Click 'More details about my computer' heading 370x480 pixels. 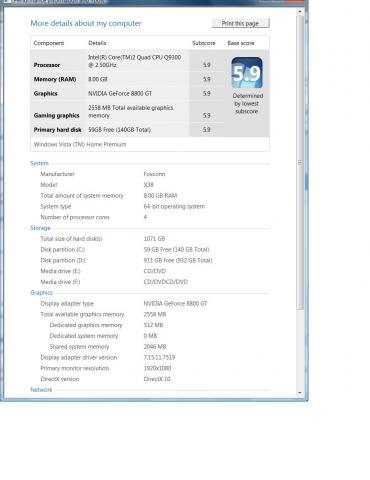pyautogui.click(x=86, y=23)
